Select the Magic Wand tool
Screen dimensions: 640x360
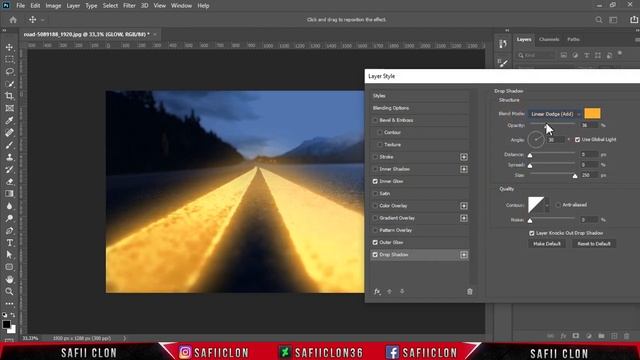[x=9, y=84]
